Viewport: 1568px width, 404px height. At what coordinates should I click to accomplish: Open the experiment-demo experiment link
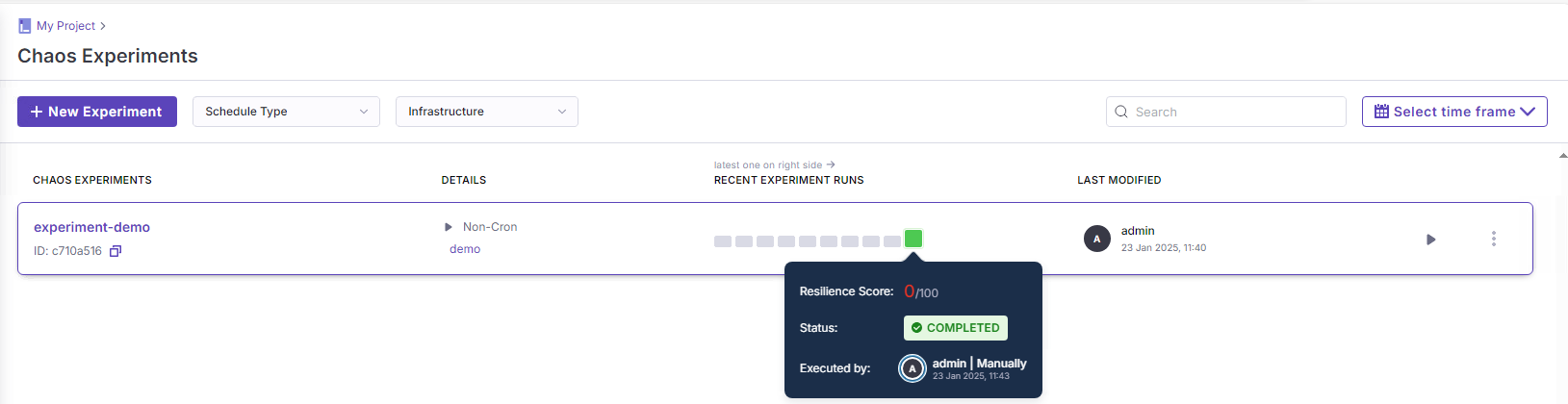[x=91, y=227]
